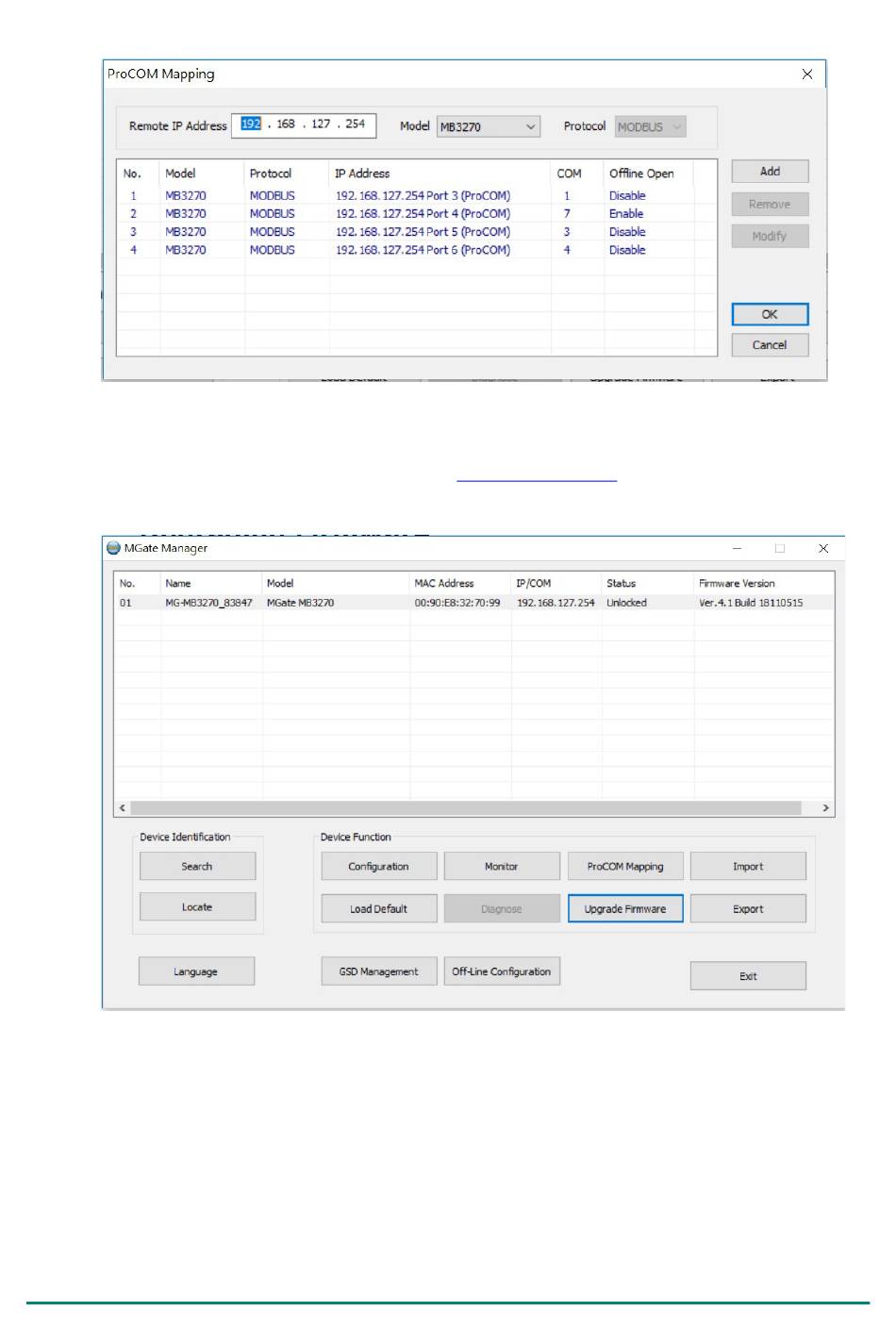Select the mapping row with Port 4 (ProCOM)
The height and width of the screenshot is (1328, 896).
tap(416, 214)
